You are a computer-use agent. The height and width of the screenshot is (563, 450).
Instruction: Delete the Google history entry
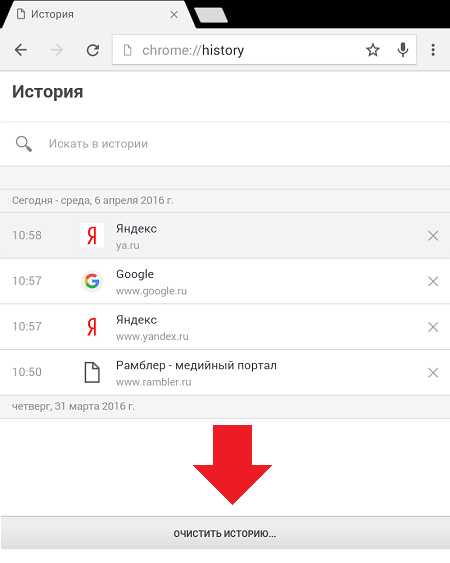pyautogui.click(x=433, y=281)
